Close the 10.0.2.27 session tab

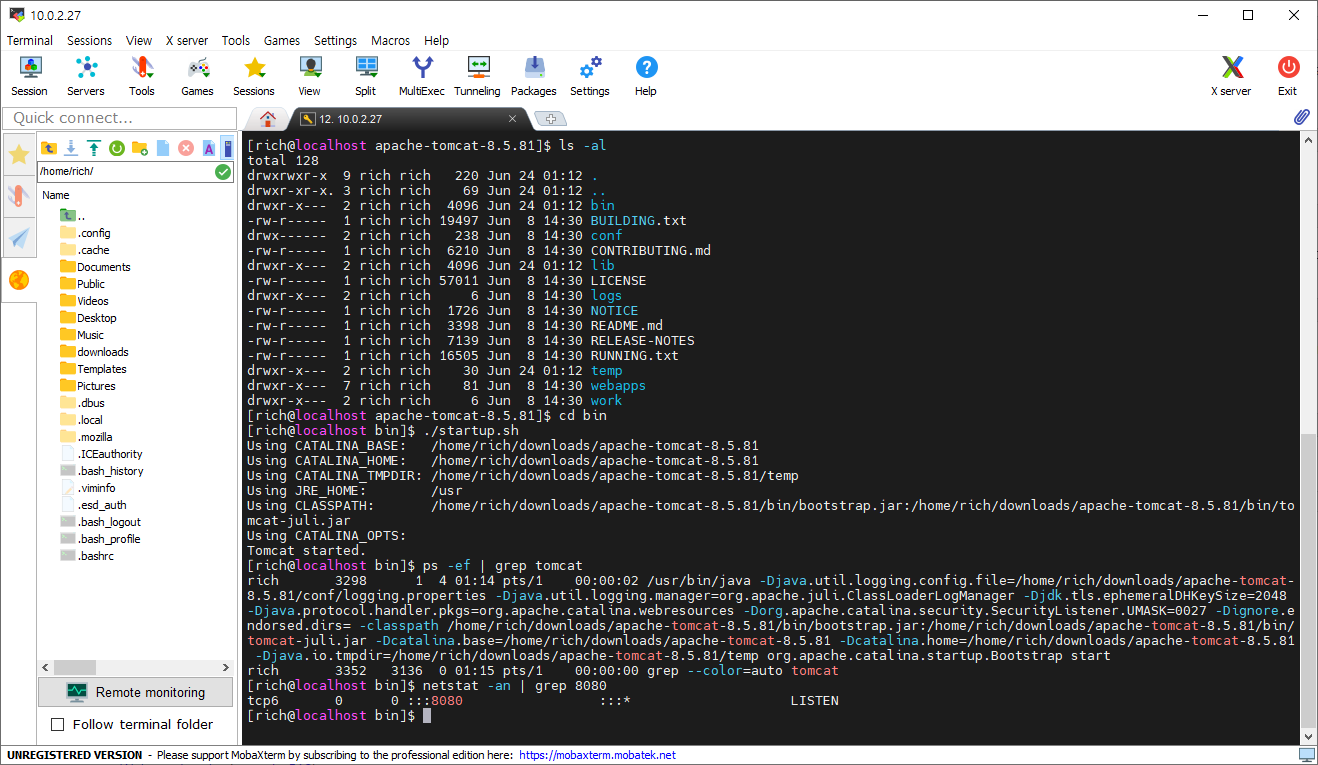pos(512,119)
